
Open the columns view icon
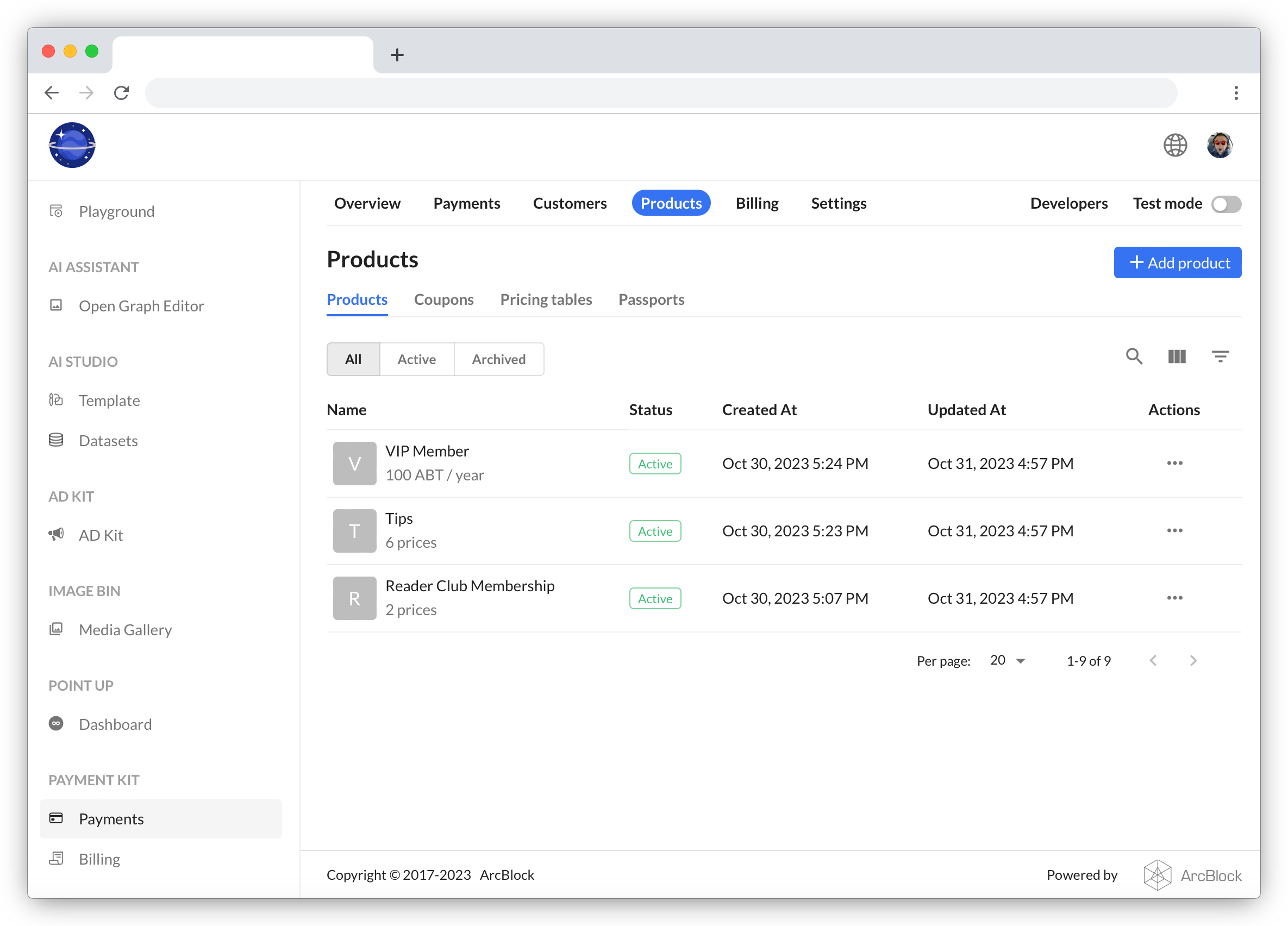point(1177,356)
